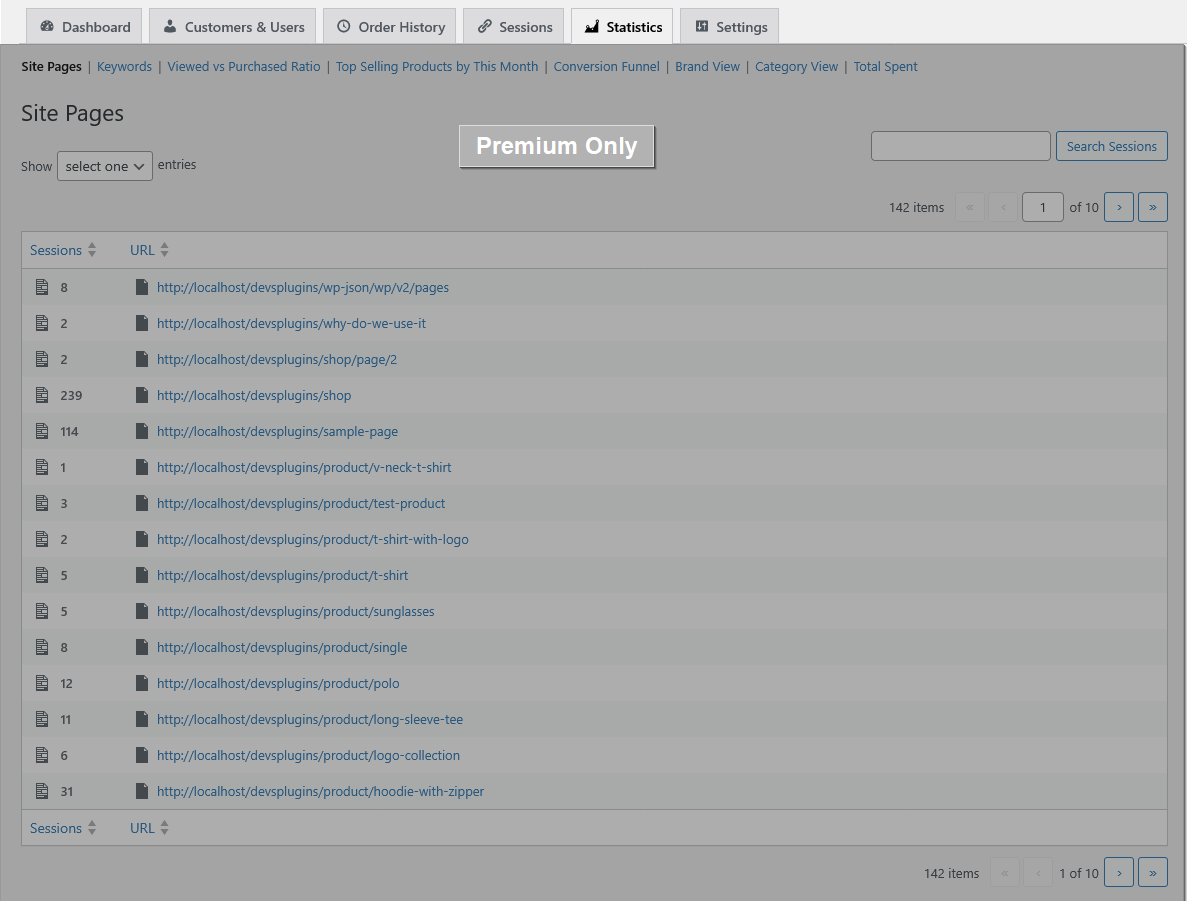
Task: Open the hoodie-with-zipper product URL
Action: tap(320, 792)
